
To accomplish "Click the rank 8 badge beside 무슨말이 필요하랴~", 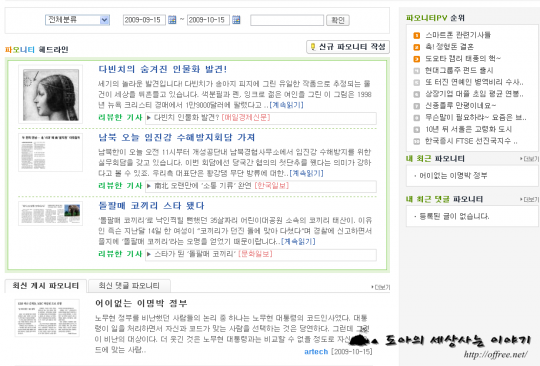I will coord(417,118).
